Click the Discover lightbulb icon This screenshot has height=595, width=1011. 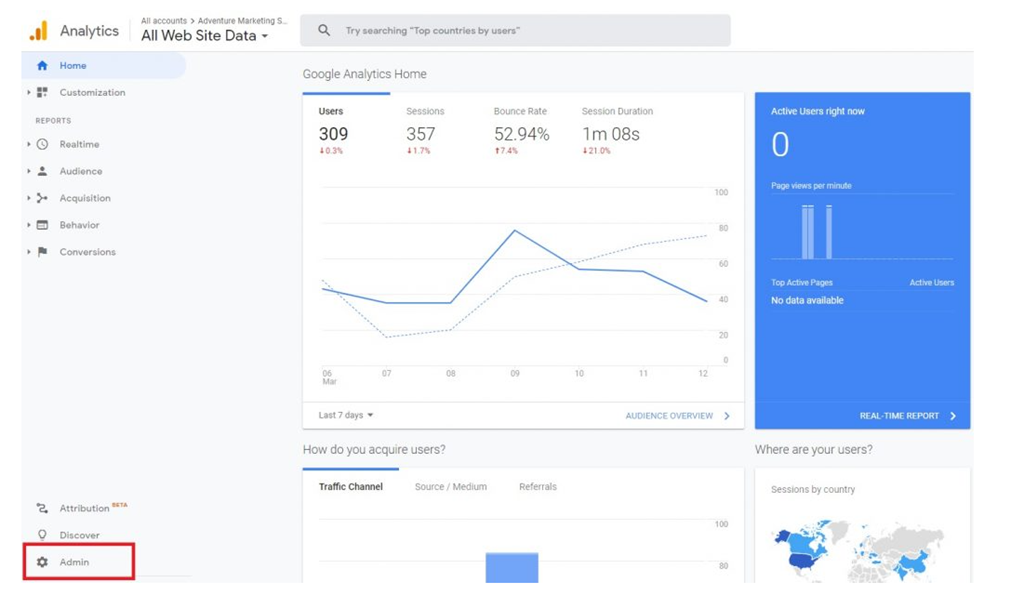click(x=42, y=535)
